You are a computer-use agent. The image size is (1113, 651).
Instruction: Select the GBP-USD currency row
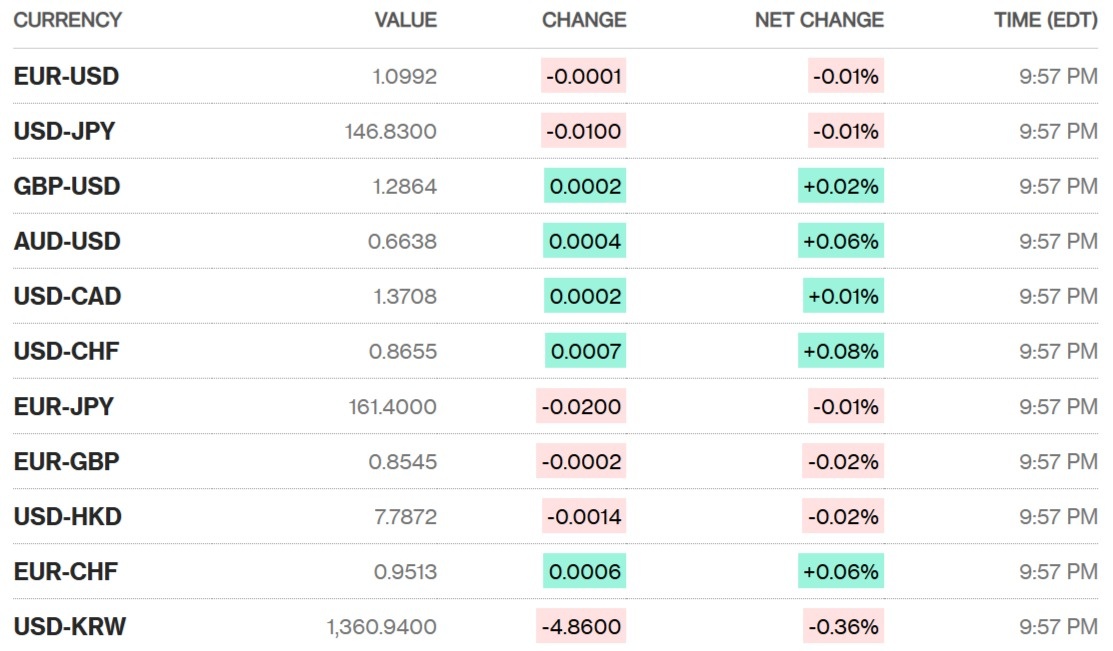click(67, 186)
